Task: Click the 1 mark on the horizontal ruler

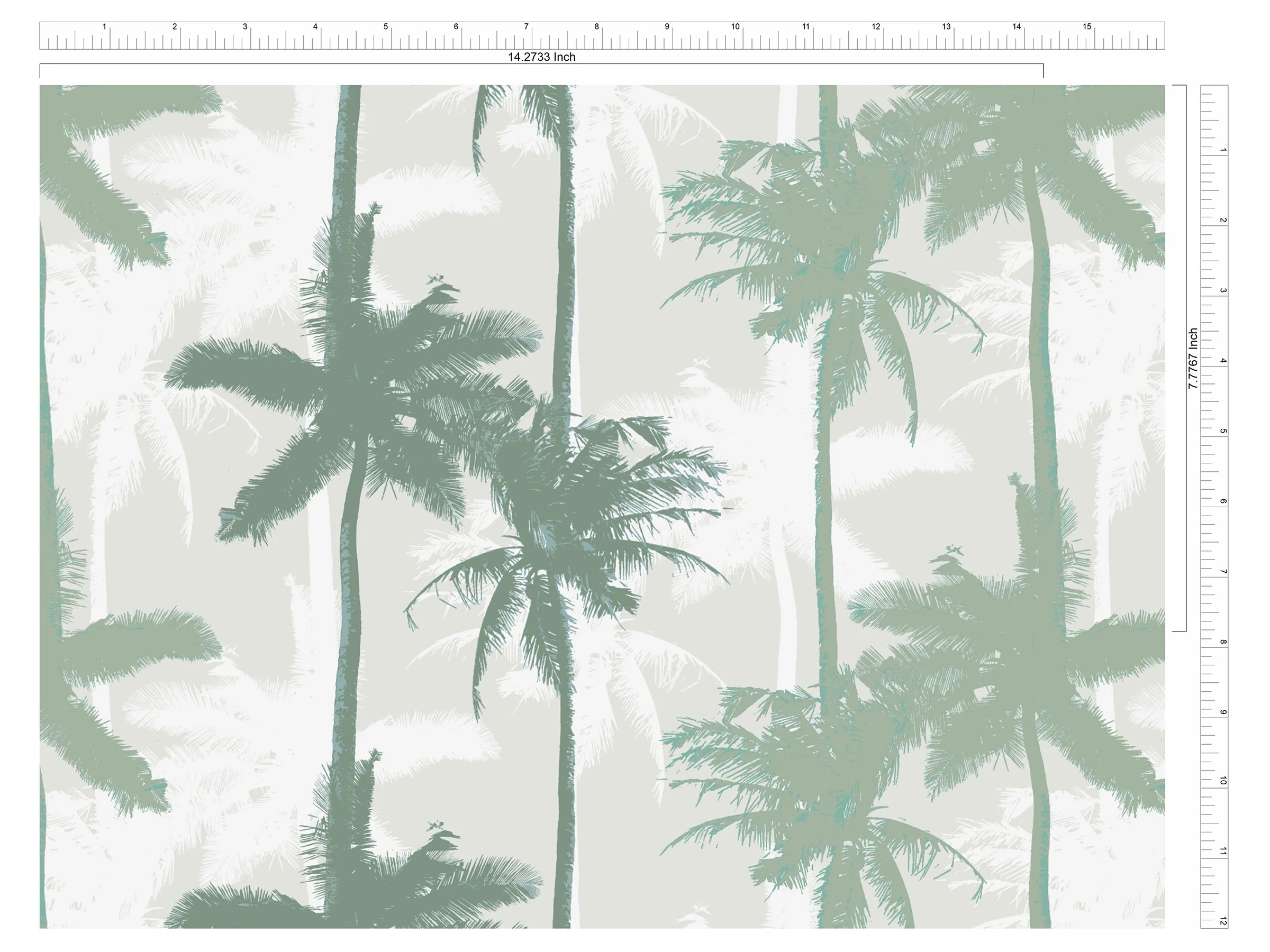Action: (x=104, y=27)
